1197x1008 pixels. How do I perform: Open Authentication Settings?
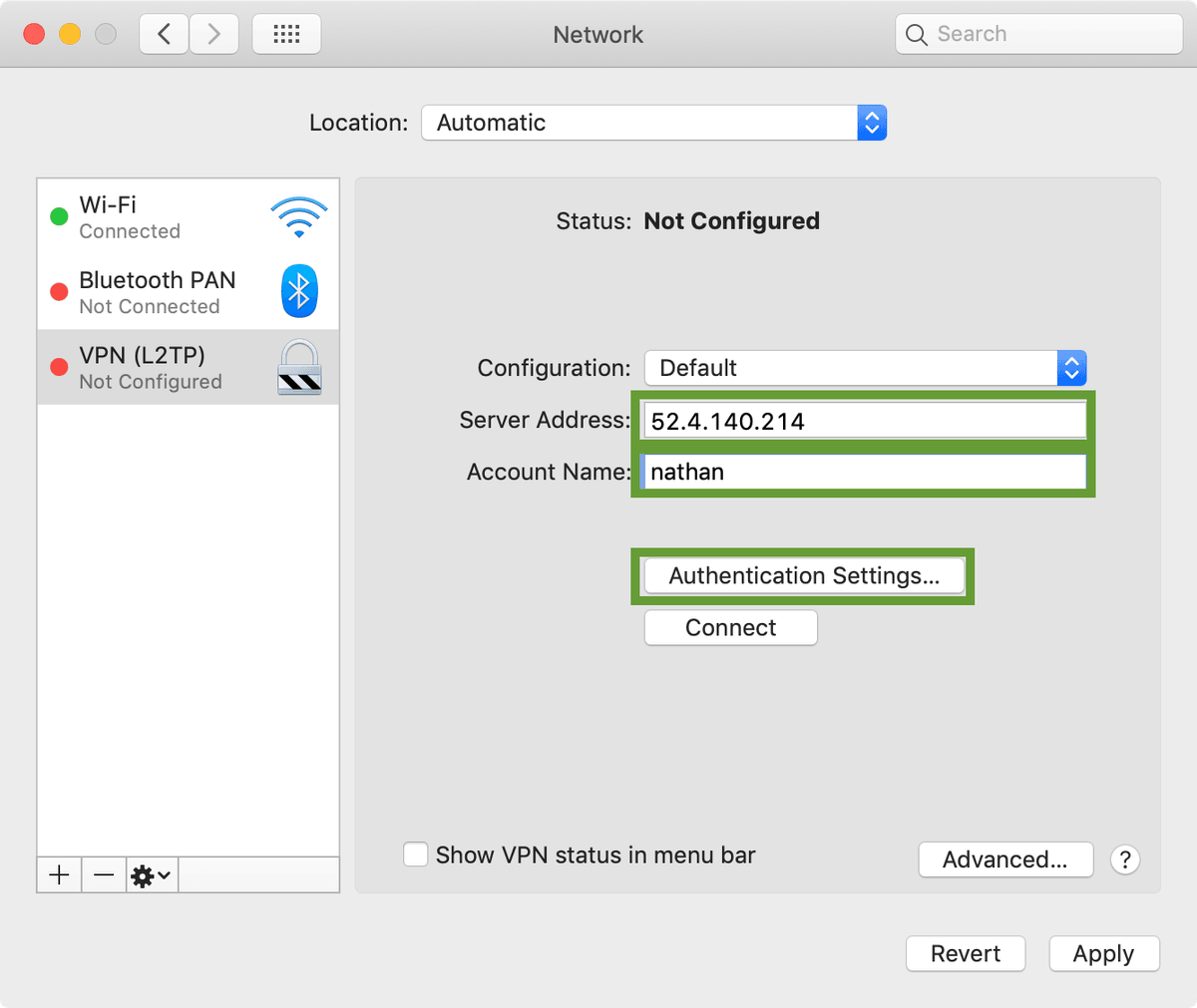803,575
